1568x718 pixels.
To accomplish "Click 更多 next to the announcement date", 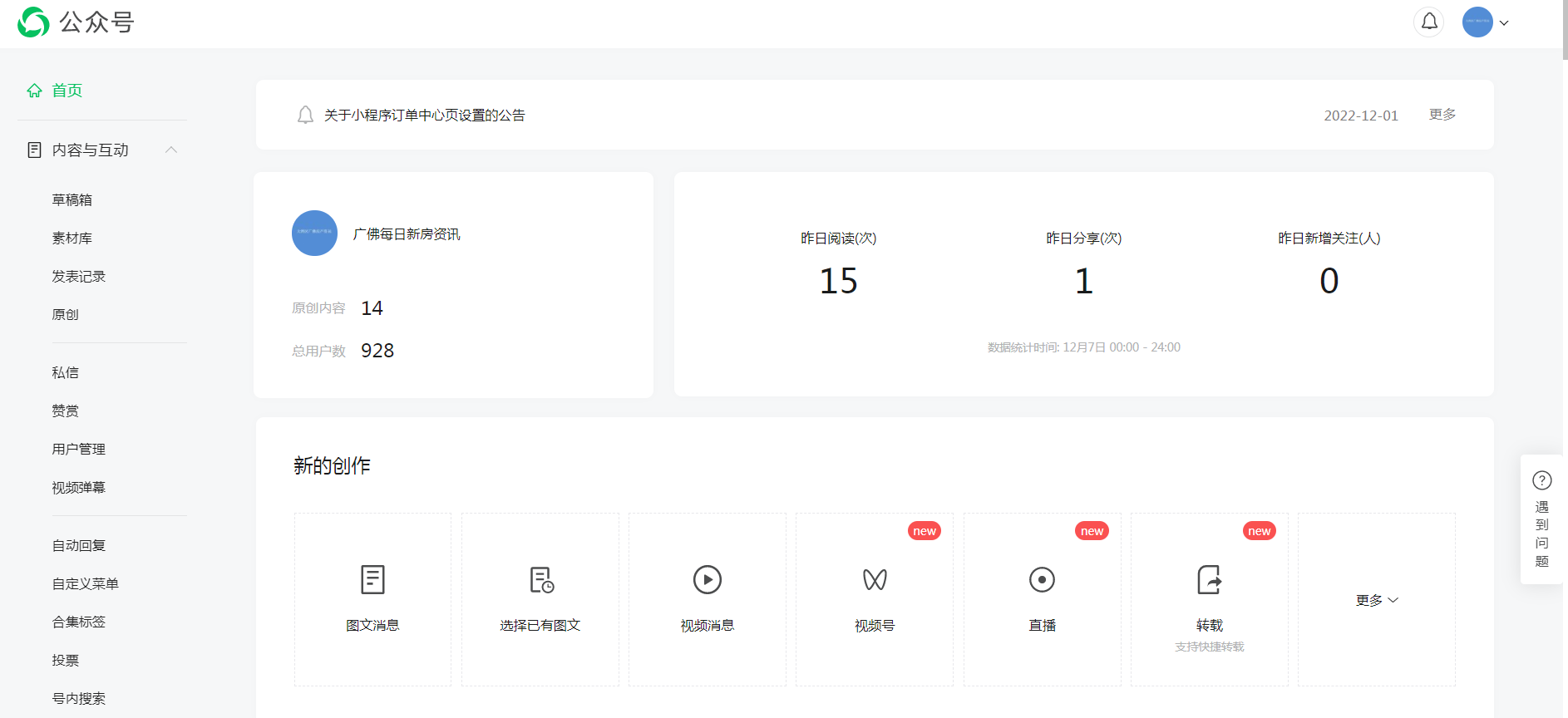I will (1442, 115).
